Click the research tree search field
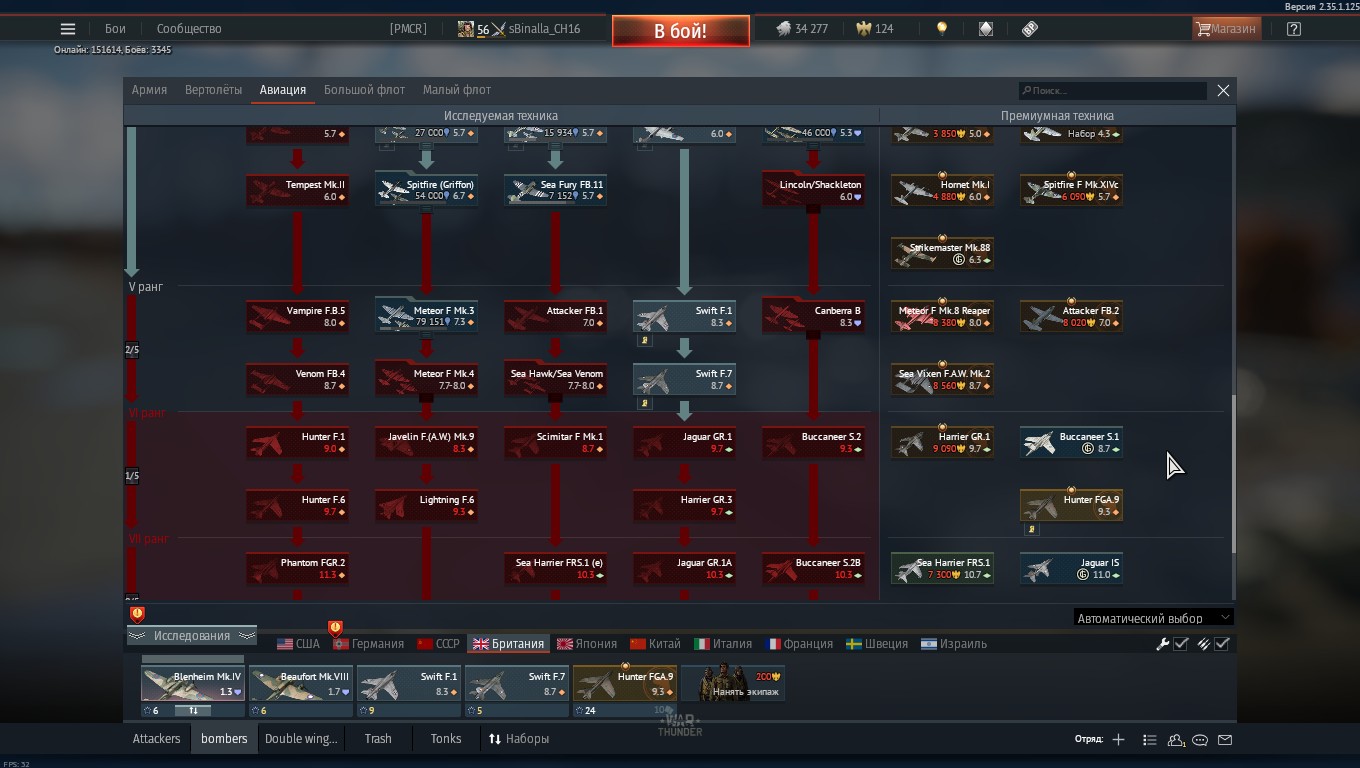 click(x=1113, y=90)
